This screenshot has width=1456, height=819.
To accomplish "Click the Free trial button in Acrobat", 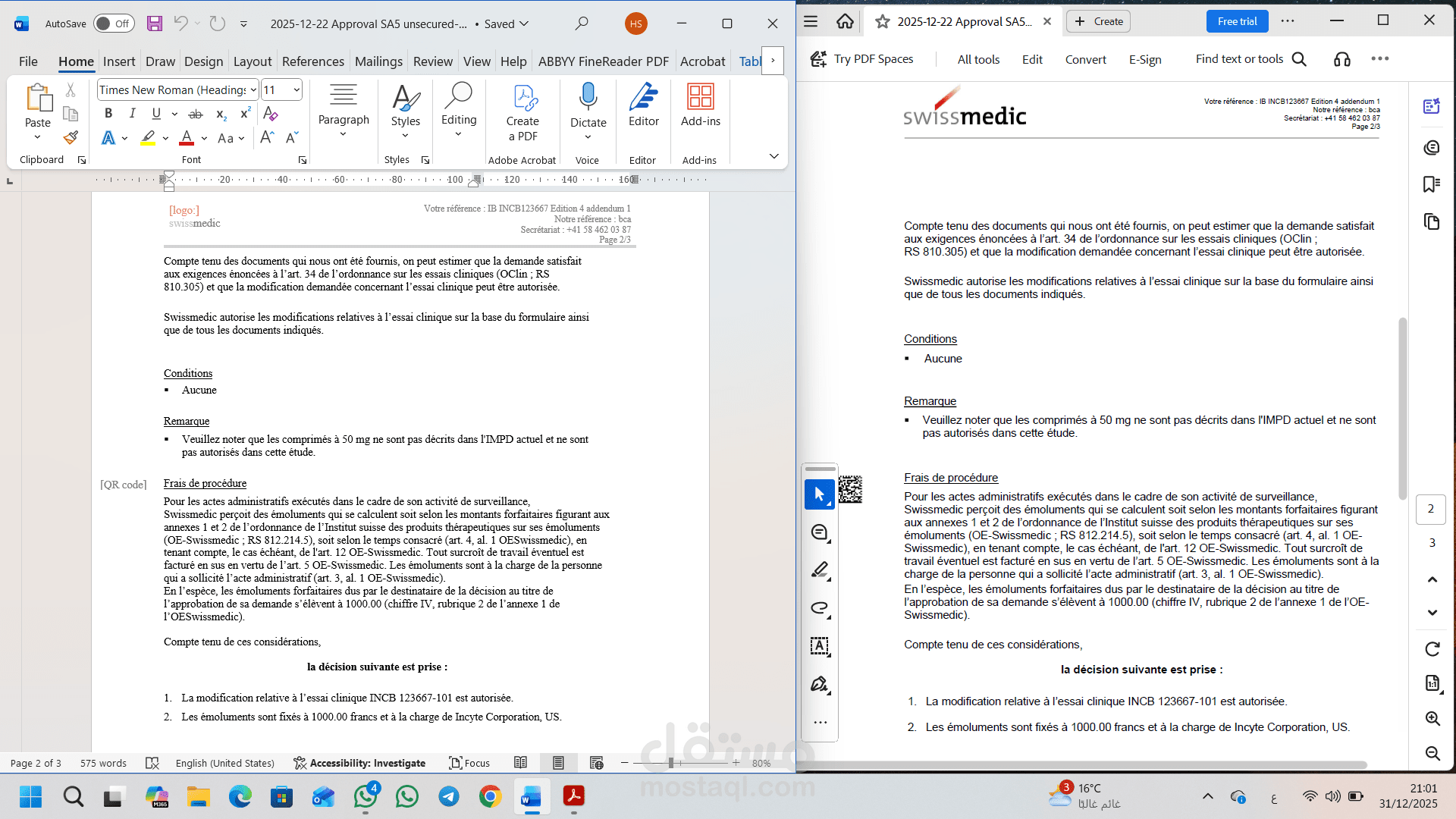I will coord(1236,21).
